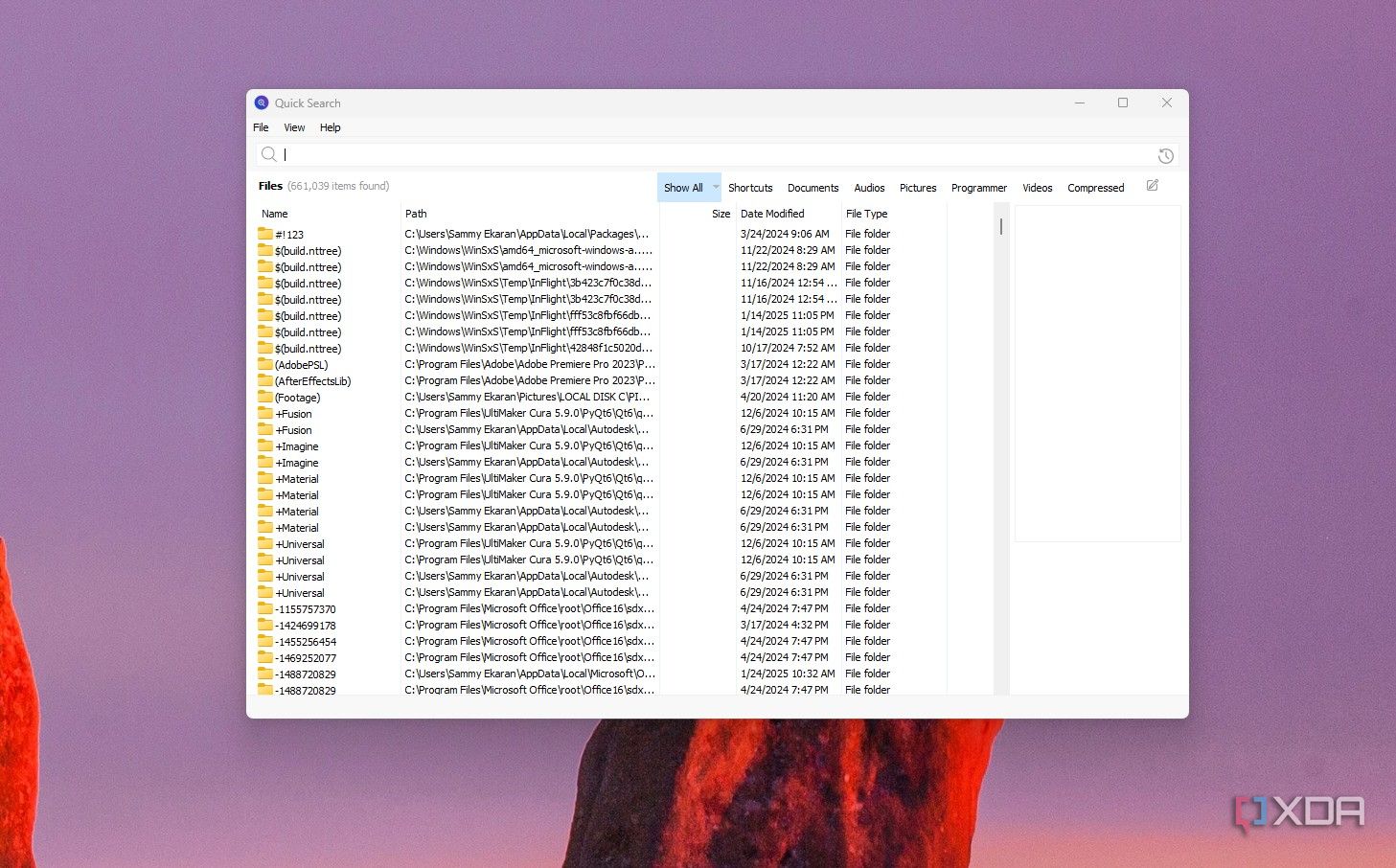Select the #!123 folder icon

265,234
